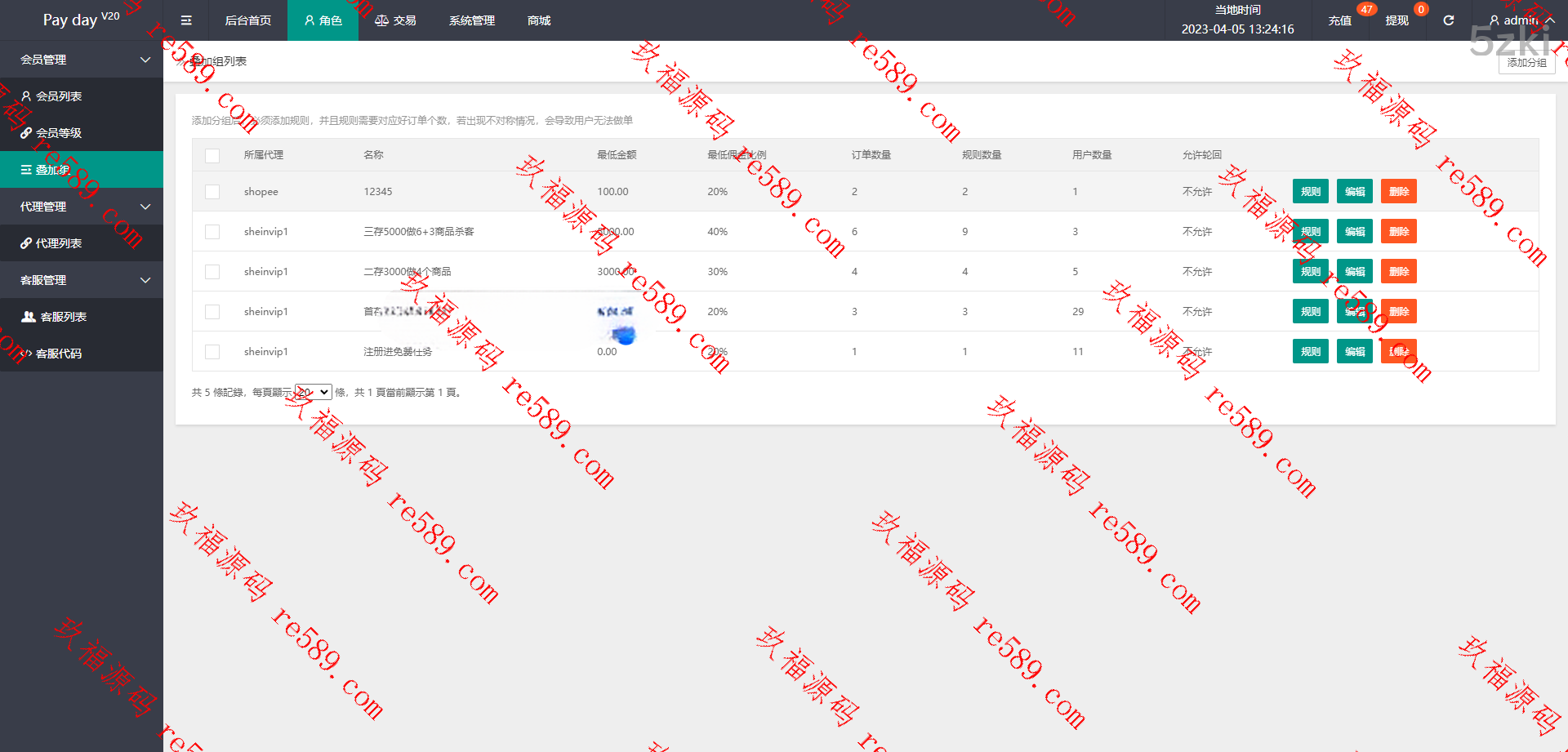Screen dimensions: 1568x752
Task: Switch to the 交易 top menu tab
Action: [x=395, y=20]
